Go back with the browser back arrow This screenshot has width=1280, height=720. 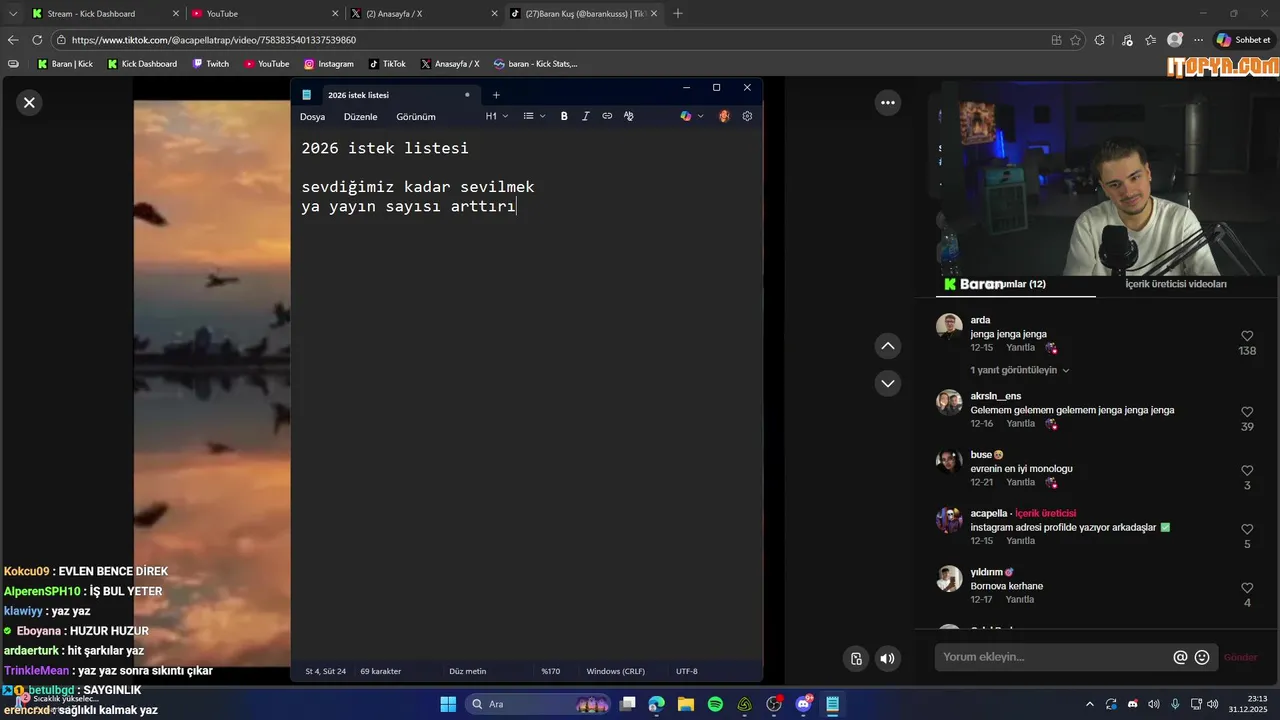(13, 40)
